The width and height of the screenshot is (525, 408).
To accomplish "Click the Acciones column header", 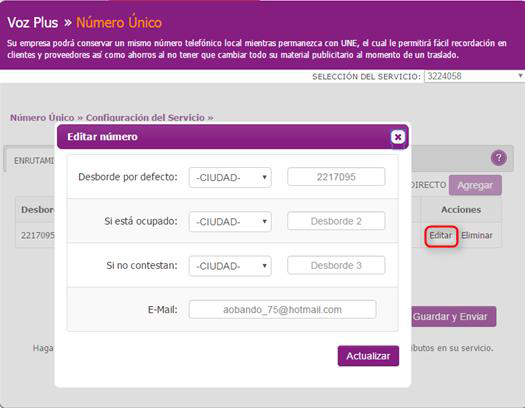I will [461, 210].
